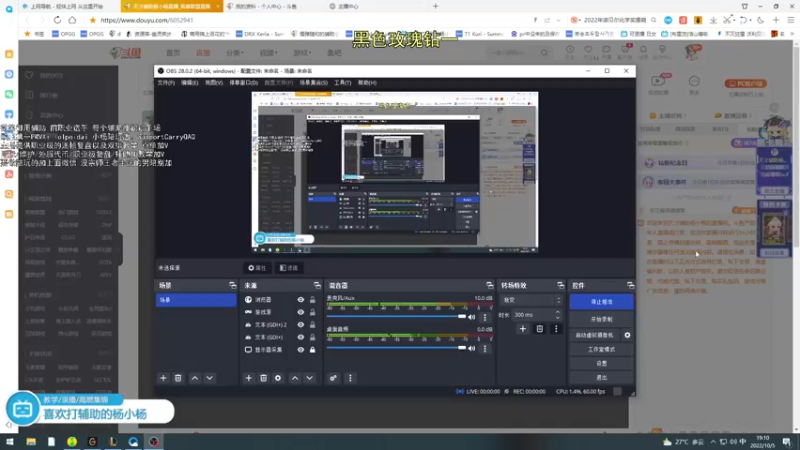Click 退出 exit button in OBS
The height and width of the screenshot is (450, 800).
pyautogui.click(x=602, y=378)
